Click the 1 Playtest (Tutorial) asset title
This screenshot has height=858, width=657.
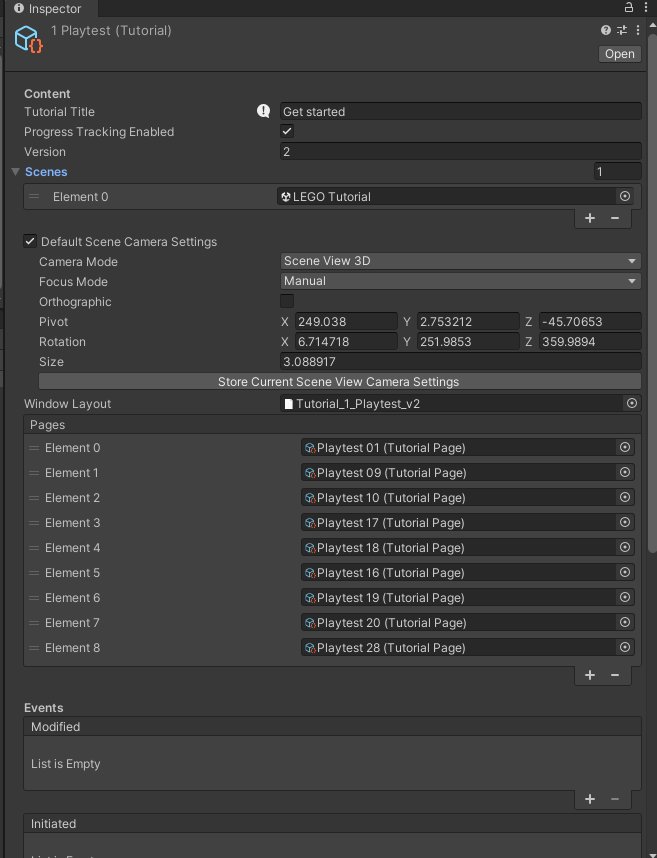coord(111,31)
